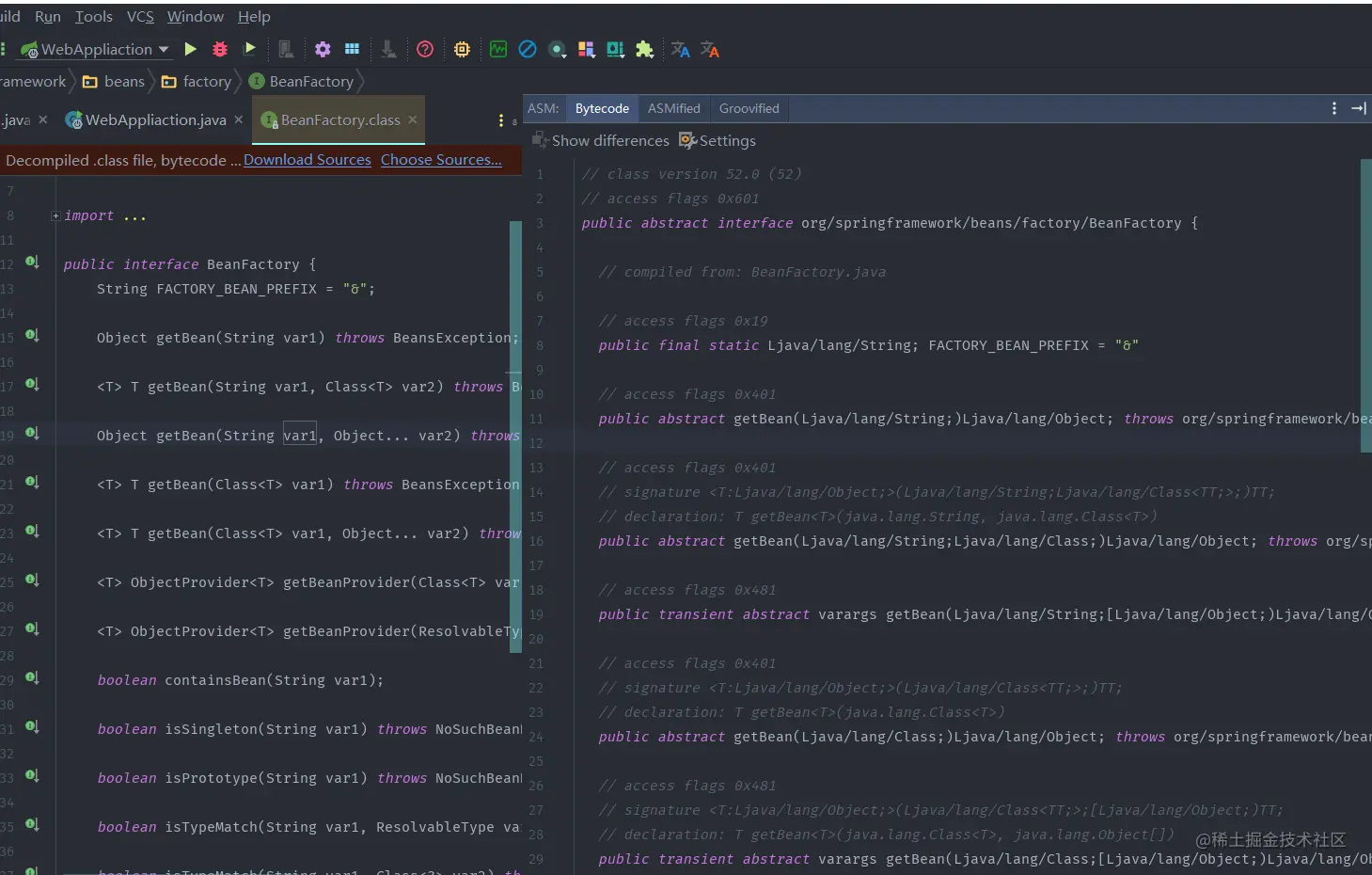Click the ASM panel vertical scrollbar

point(1366,306)
